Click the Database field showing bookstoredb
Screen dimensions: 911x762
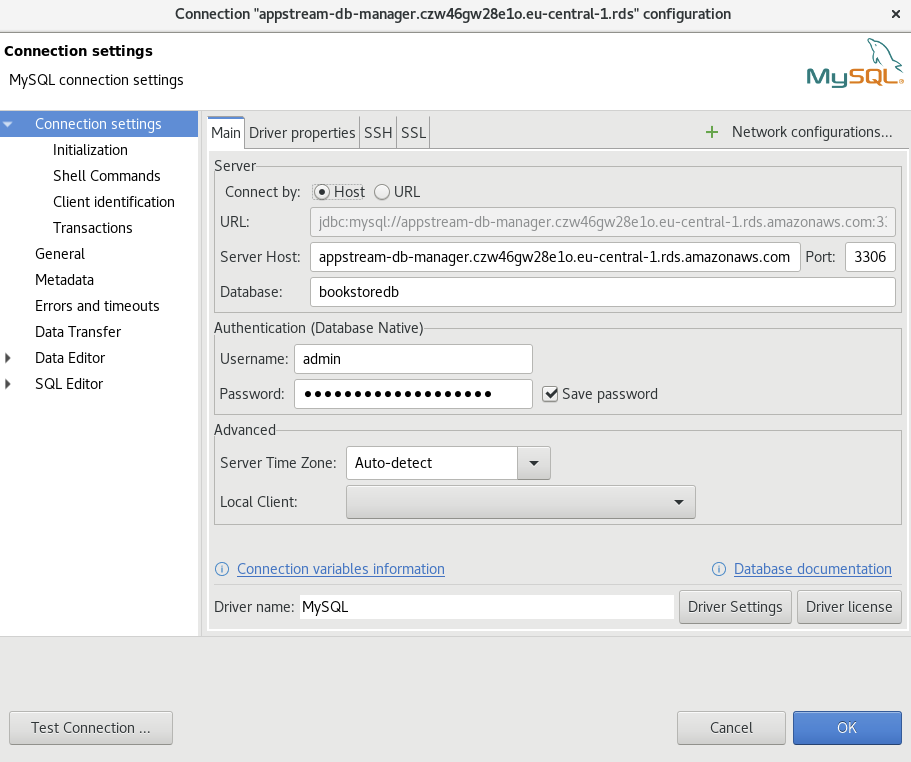coord(600,292)
